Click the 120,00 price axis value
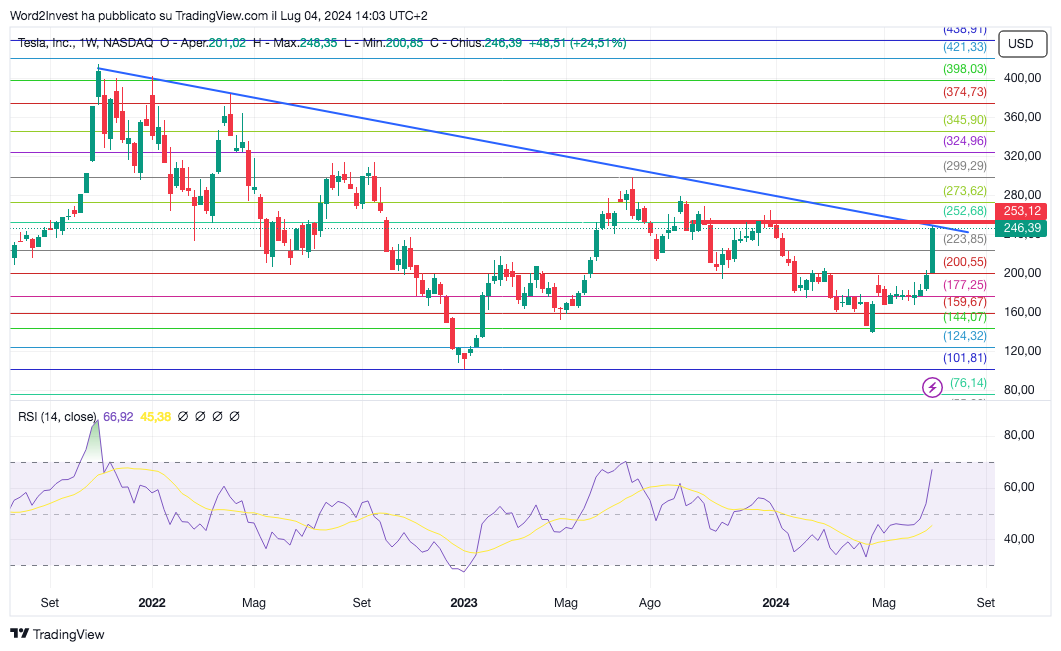The height and width of the screenshot is (651, 1061). coord(1022,351)
